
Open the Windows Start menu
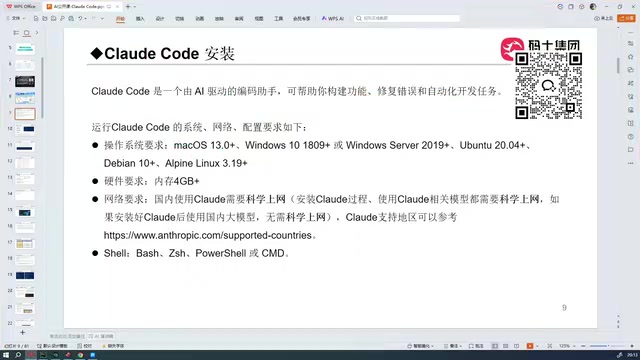tap(6, 355)
